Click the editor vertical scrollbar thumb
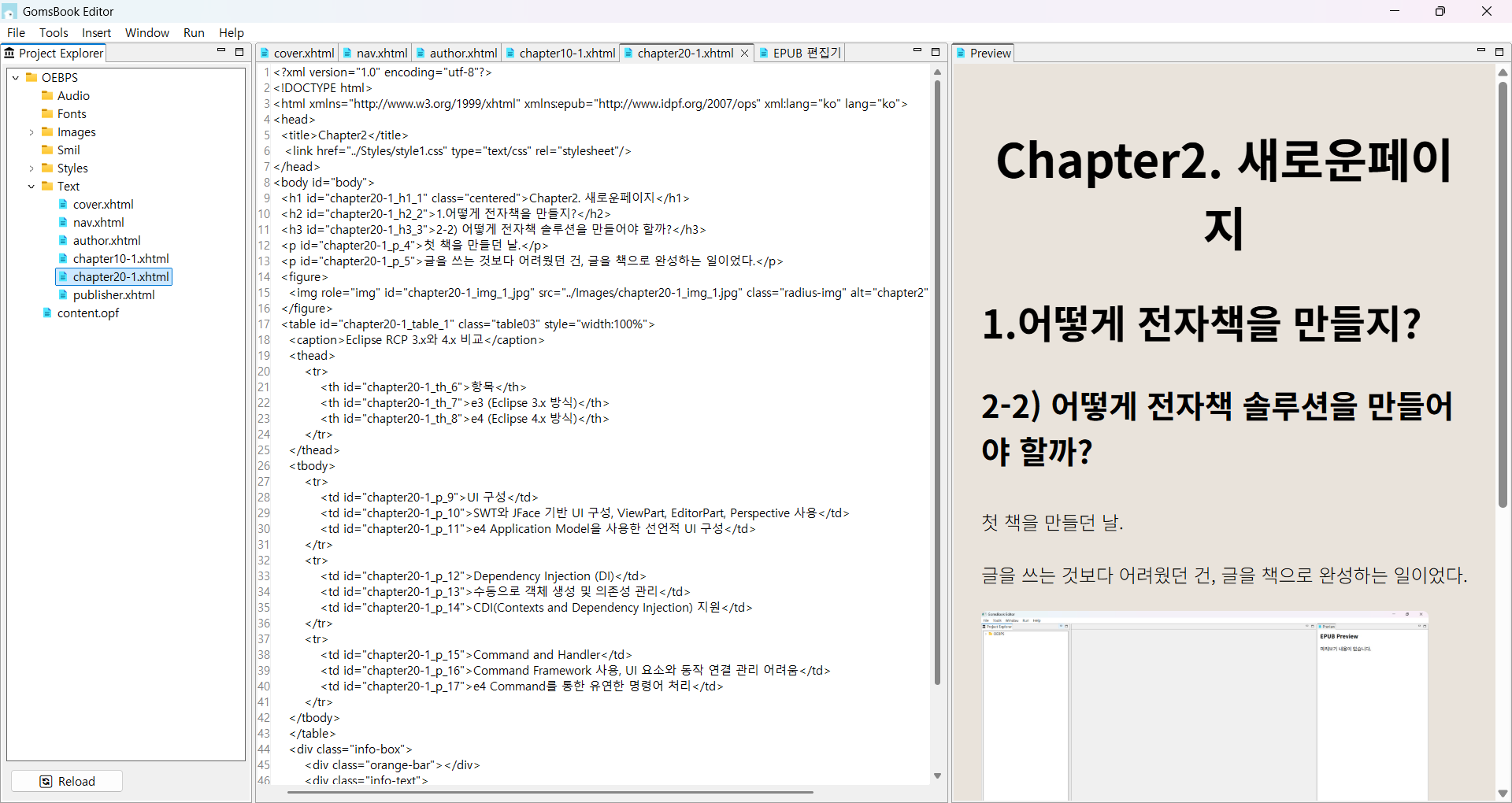 pos(937,382)
